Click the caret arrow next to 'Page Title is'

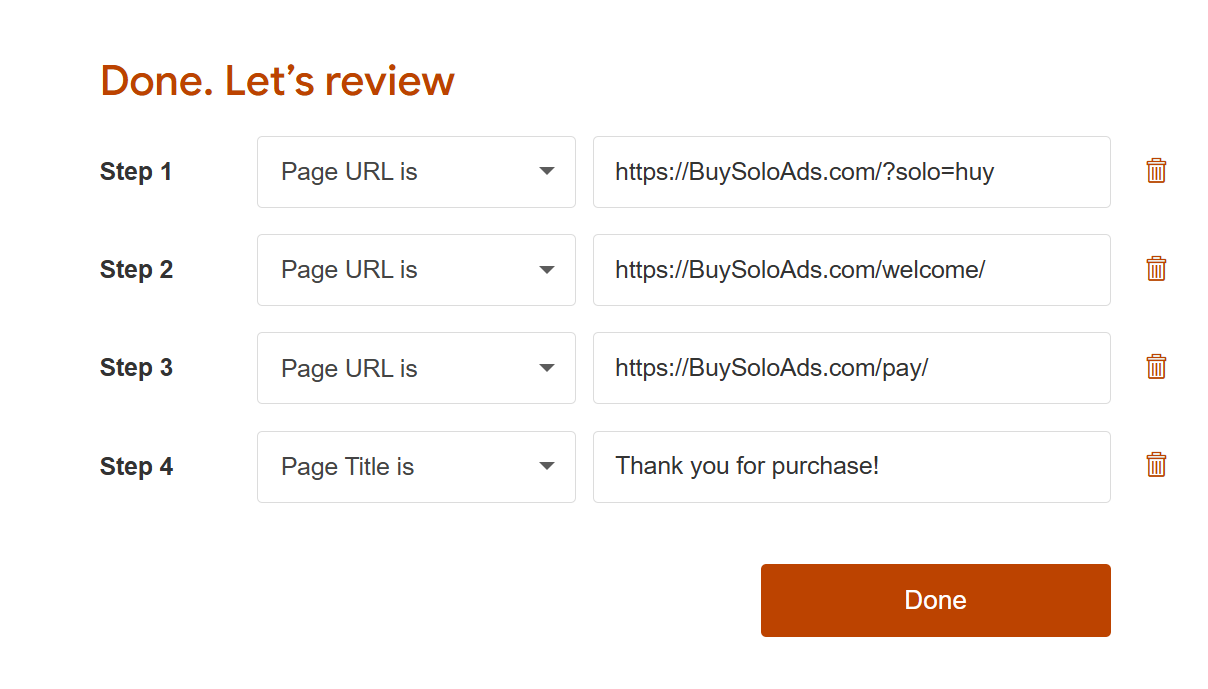click(546, 467)
